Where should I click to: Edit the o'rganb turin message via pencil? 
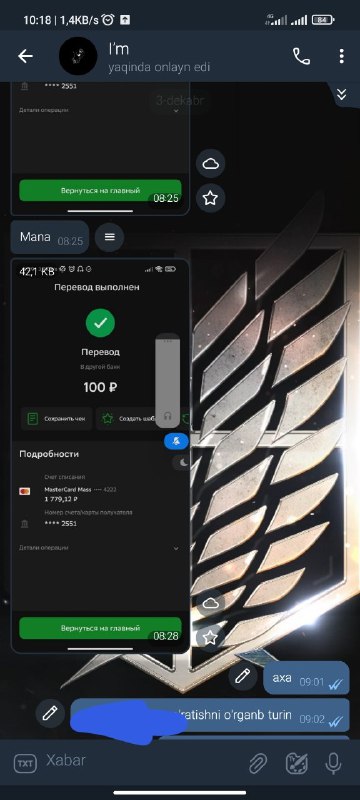pyautogui.click(x=50, y=713)
